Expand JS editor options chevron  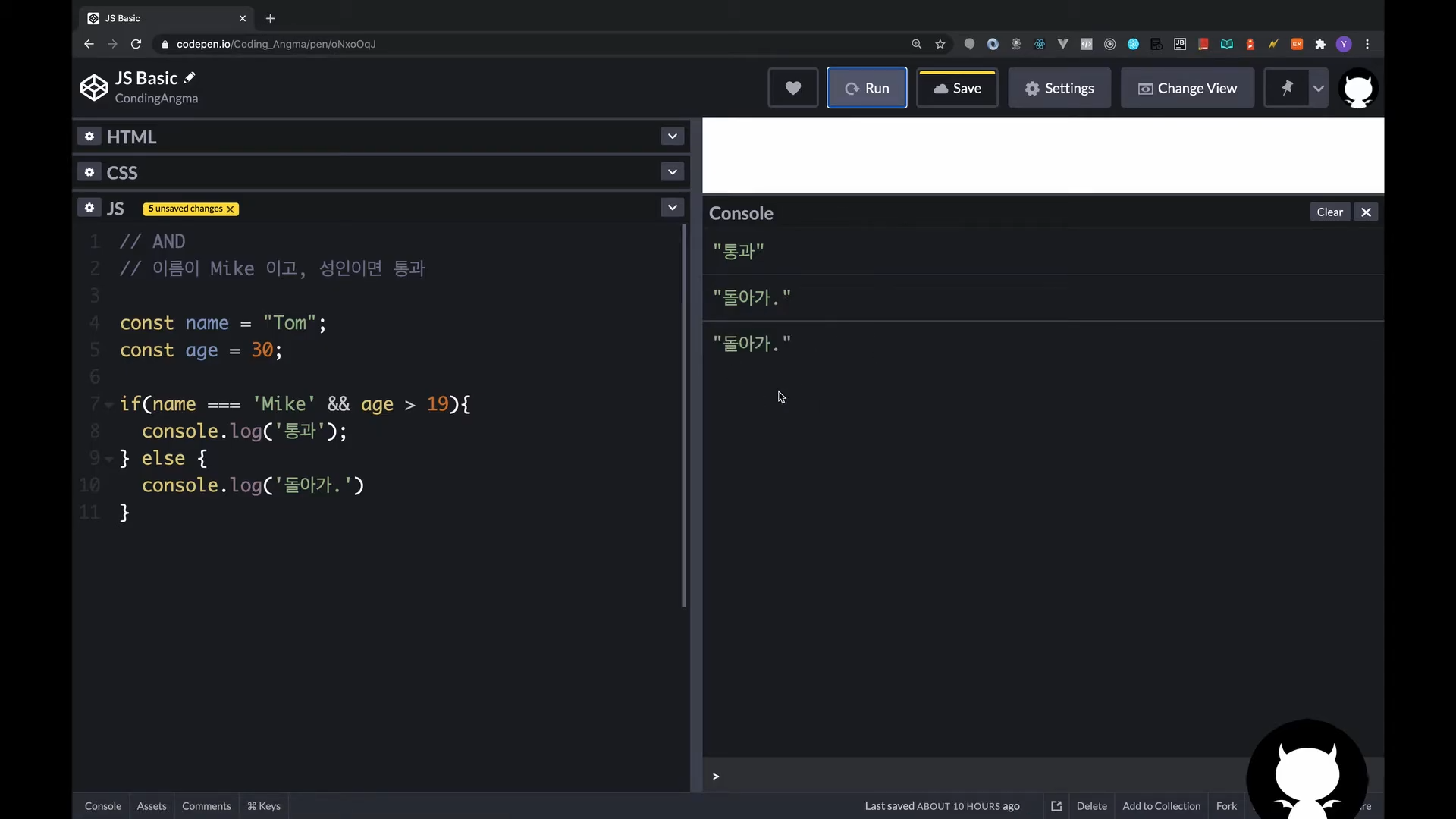(x=672, y=208)
